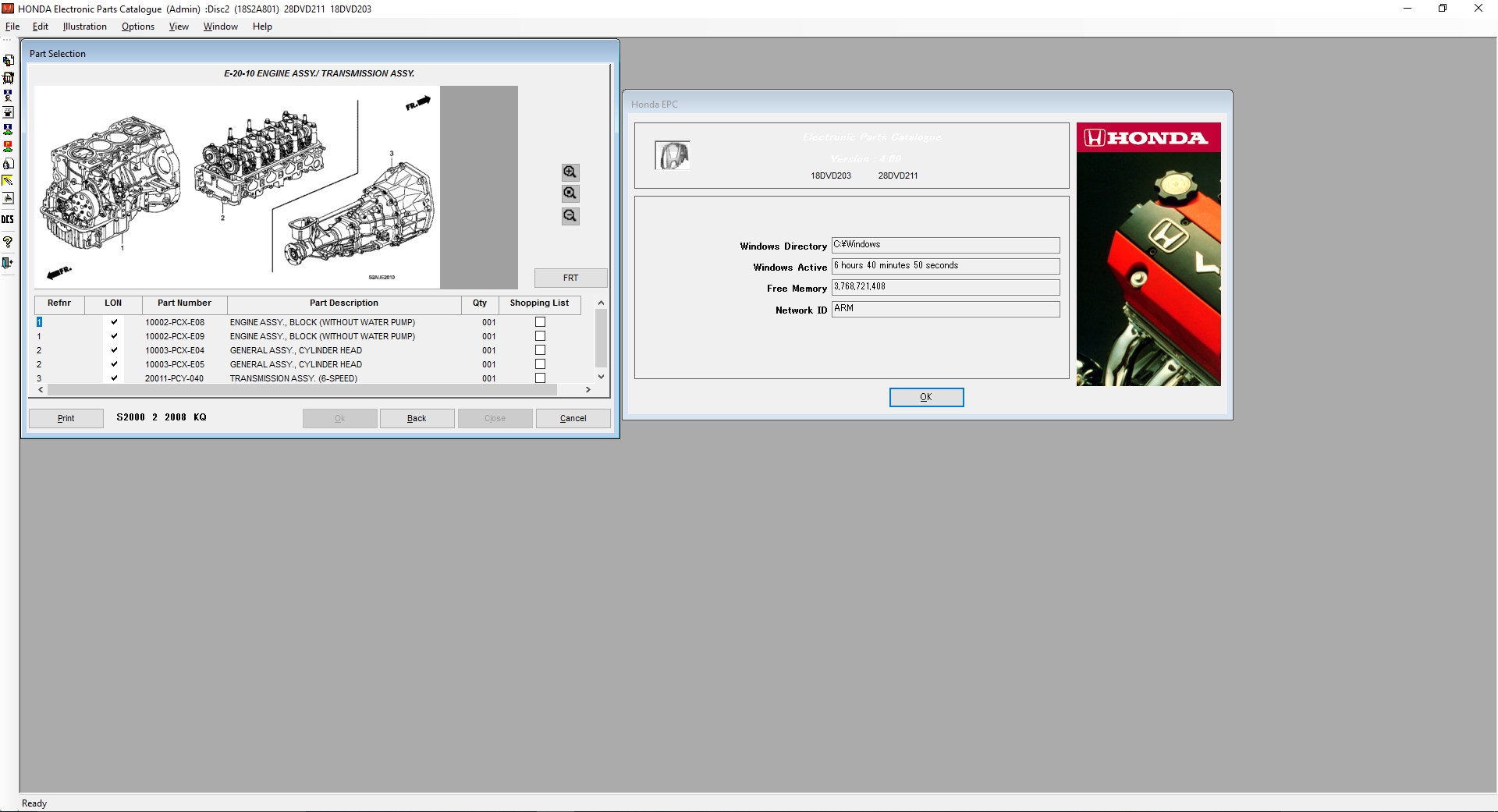Viewport: 1498px width, 812px height.
Task: Open the DCS toolbar icon
Action: (8, 219)
